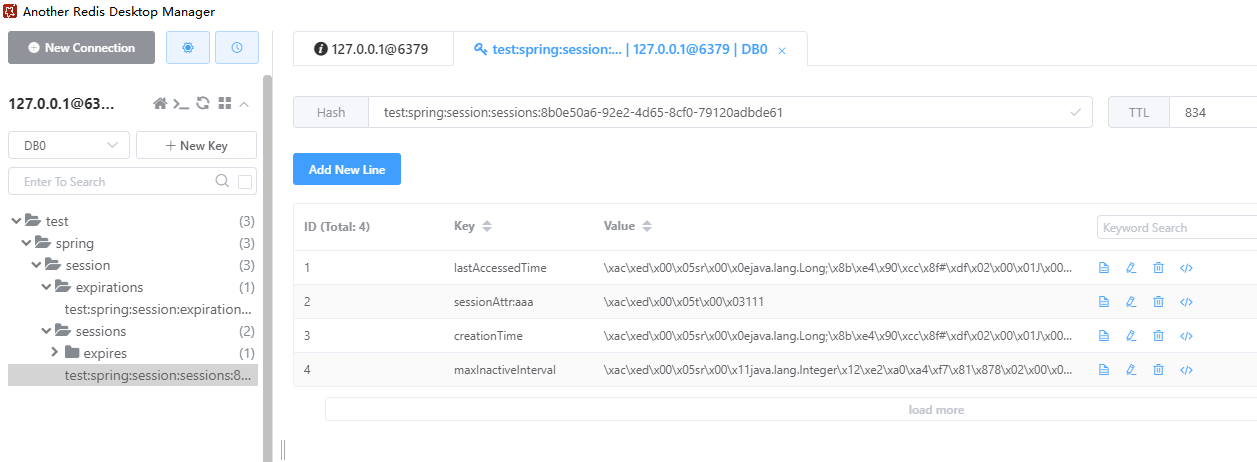The image size is (1257, 462).
Task: Open command log with the clock icon button
Action: (x=237, y=47)
